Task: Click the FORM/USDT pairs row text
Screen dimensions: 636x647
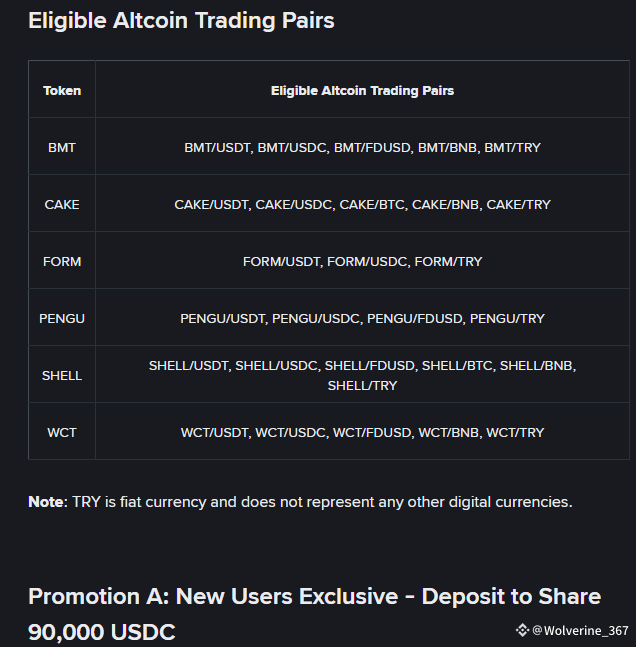Action: point(362,261)
